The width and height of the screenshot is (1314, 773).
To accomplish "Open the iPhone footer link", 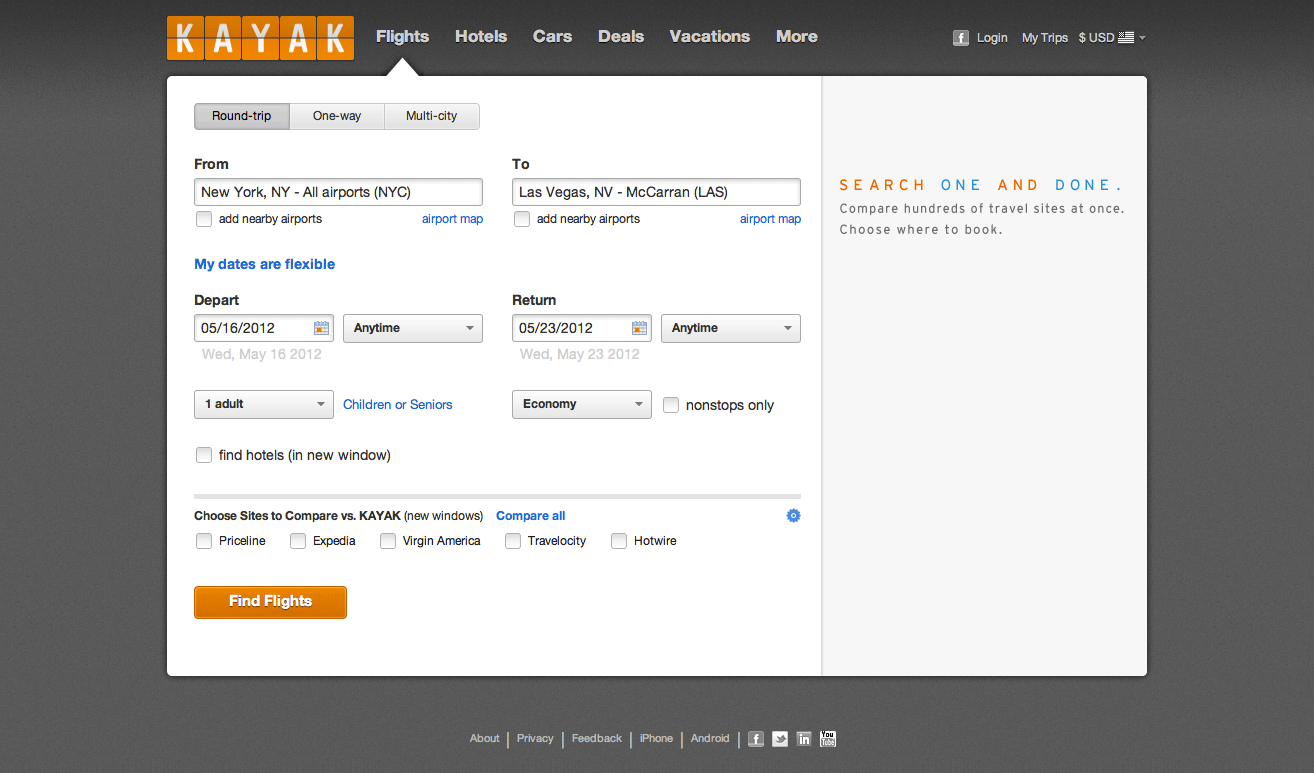I will (x=656, y=739).
